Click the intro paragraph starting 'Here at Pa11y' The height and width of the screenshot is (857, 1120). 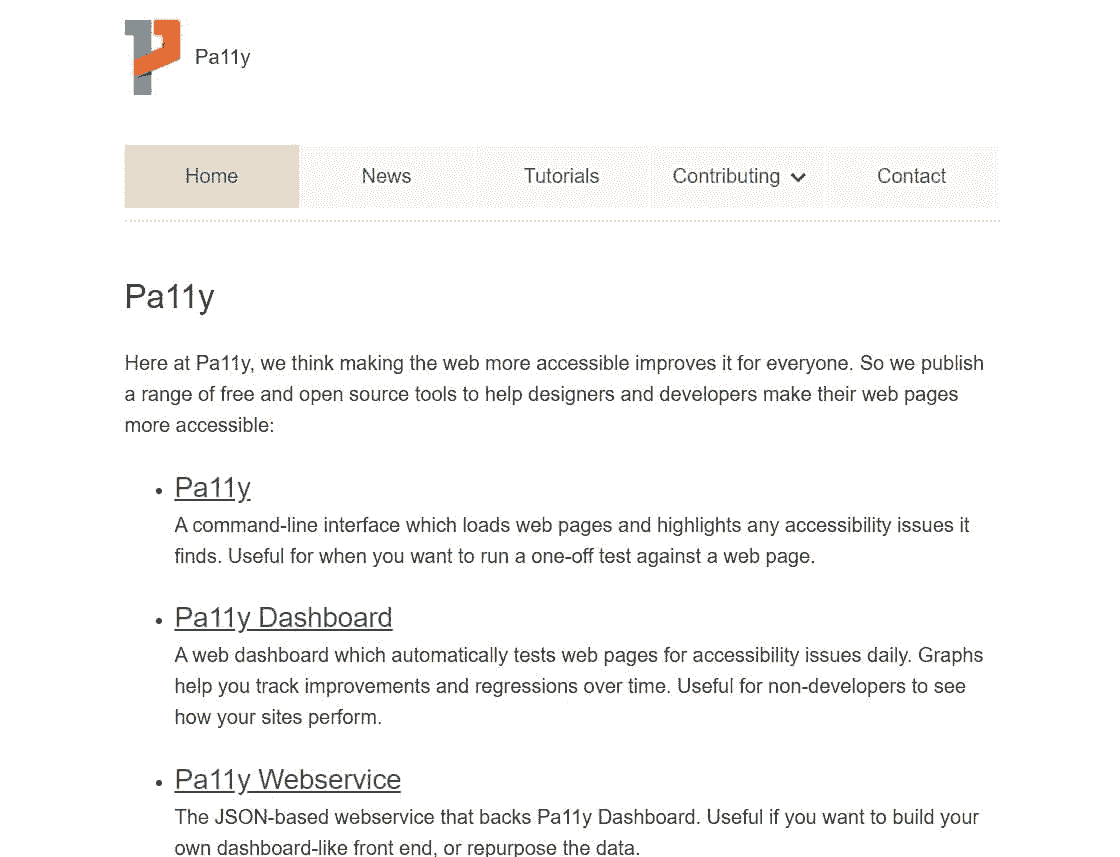[x=554, y=394]
